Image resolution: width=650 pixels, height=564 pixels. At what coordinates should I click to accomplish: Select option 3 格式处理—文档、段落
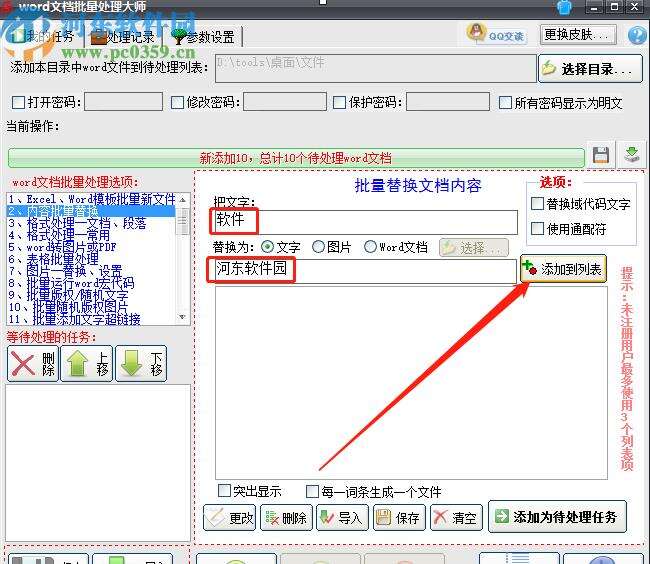pos(91,223)
